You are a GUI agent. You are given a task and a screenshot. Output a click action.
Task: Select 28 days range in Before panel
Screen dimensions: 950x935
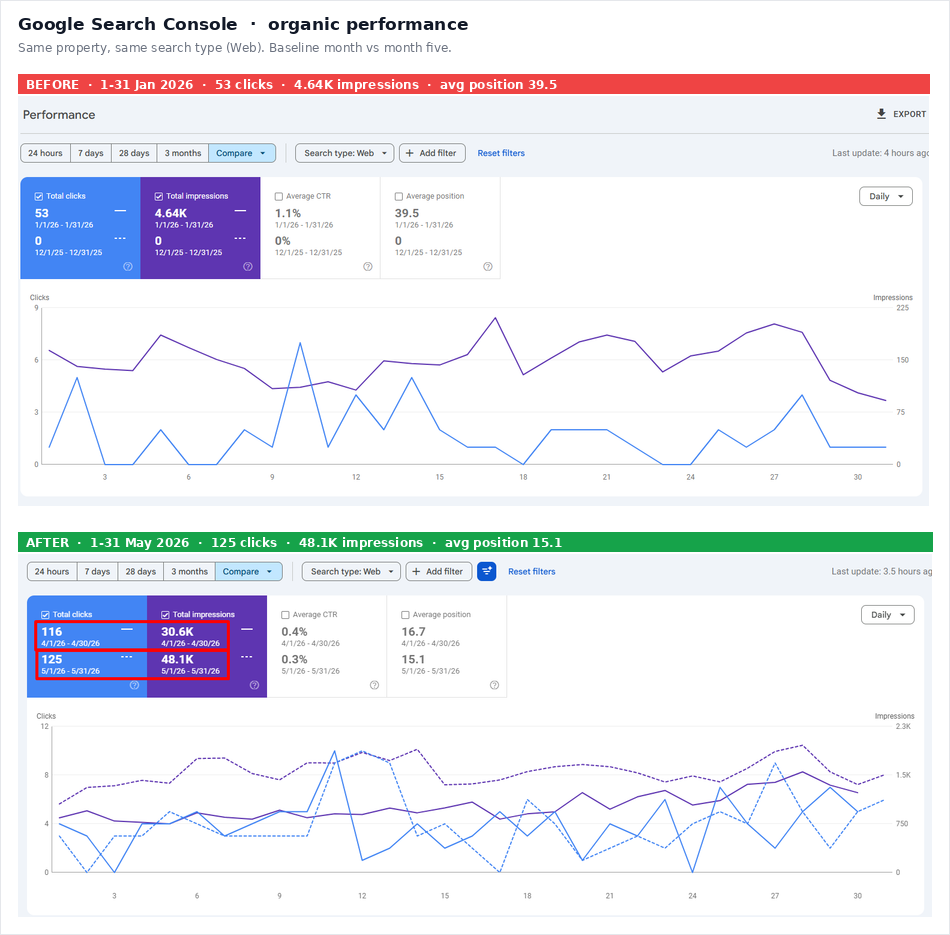coord(134,153)
